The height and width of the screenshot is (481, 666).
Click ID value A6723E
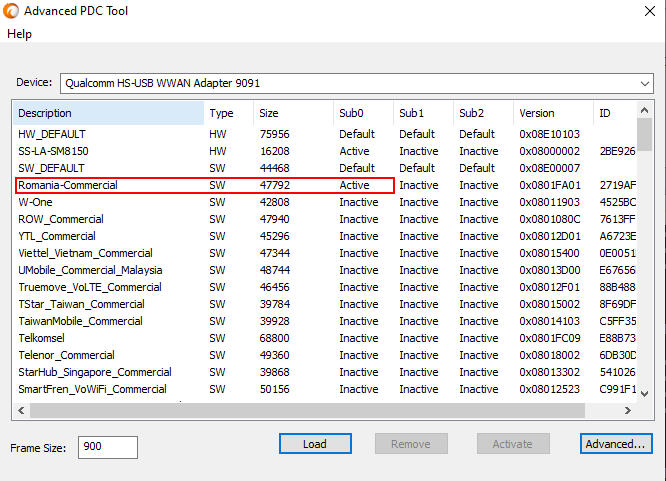[618, 236]
